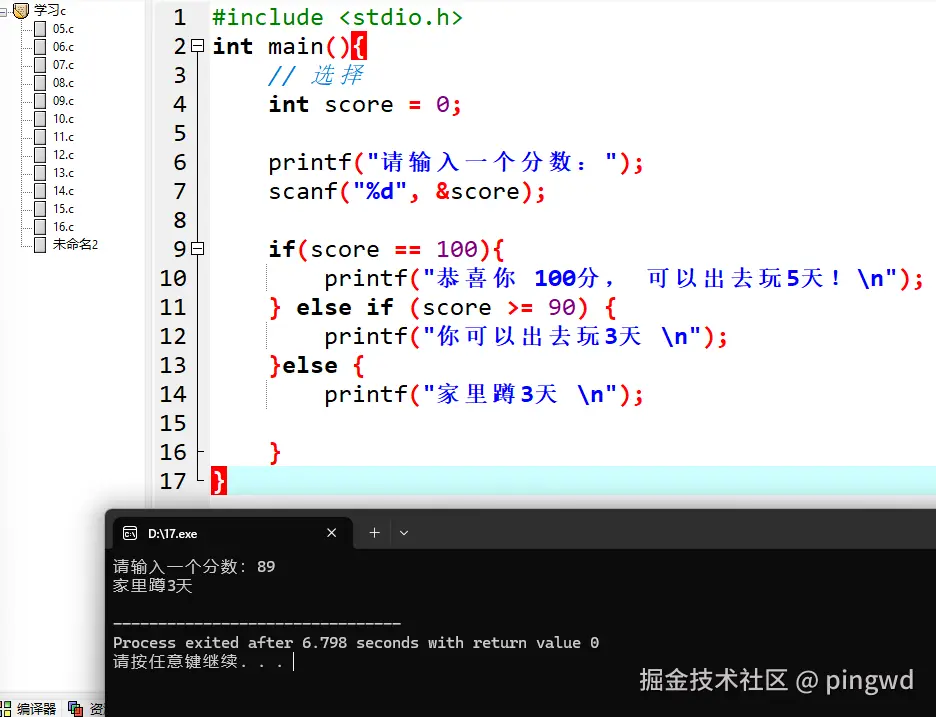Click the 编译器 grid icon at the bottom
This screenshot has height=717, width=936.
(x=5, y=709)
